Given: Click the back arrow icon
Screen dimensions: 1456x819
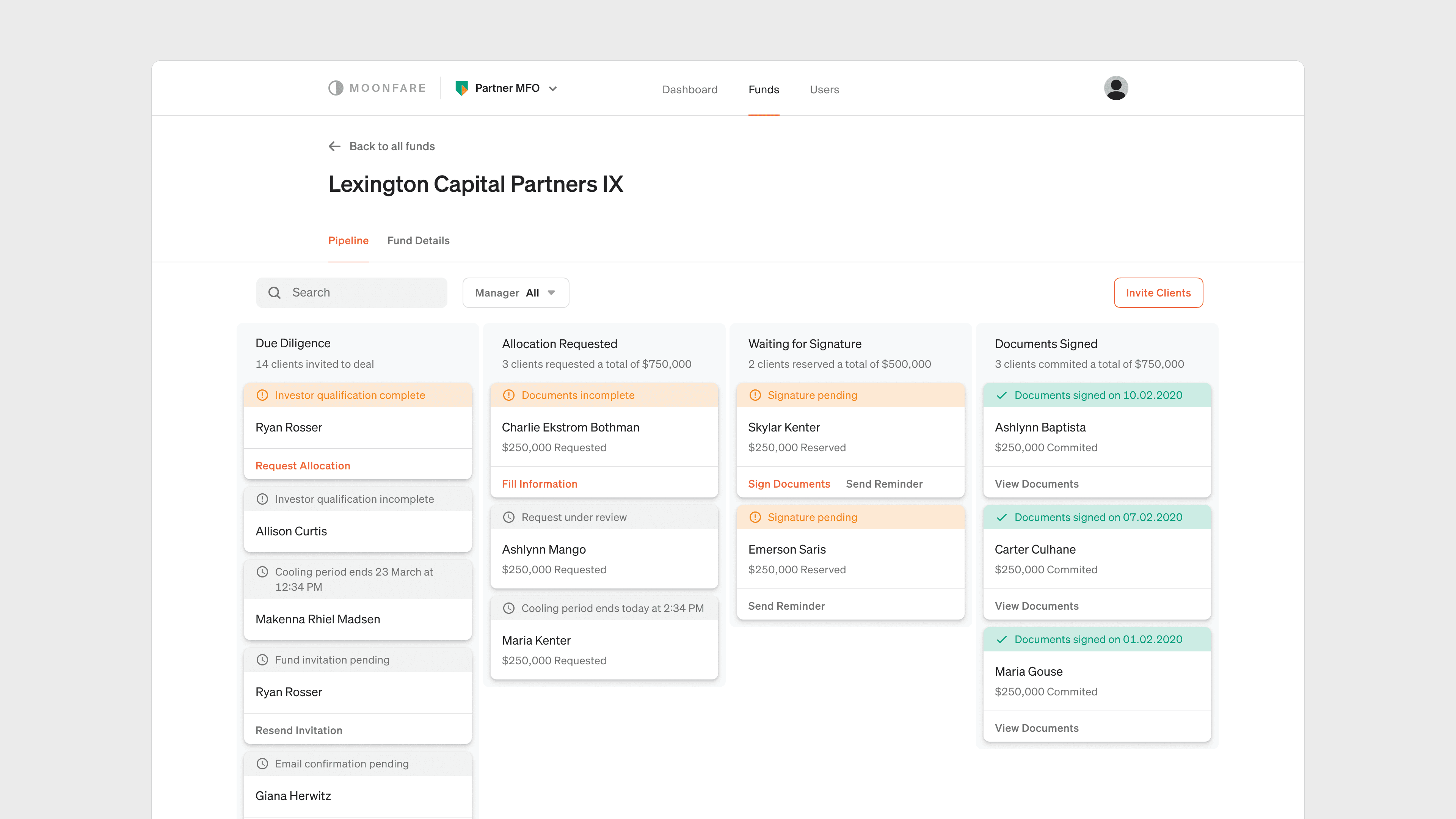Looking at the screenshot, I should 334,146.
